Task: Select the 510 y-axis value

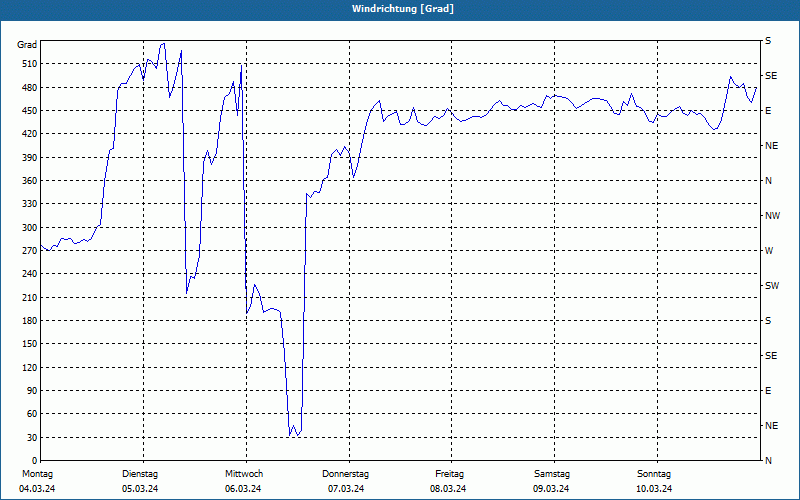Action: pyautogui.click(x=30, y=64)
